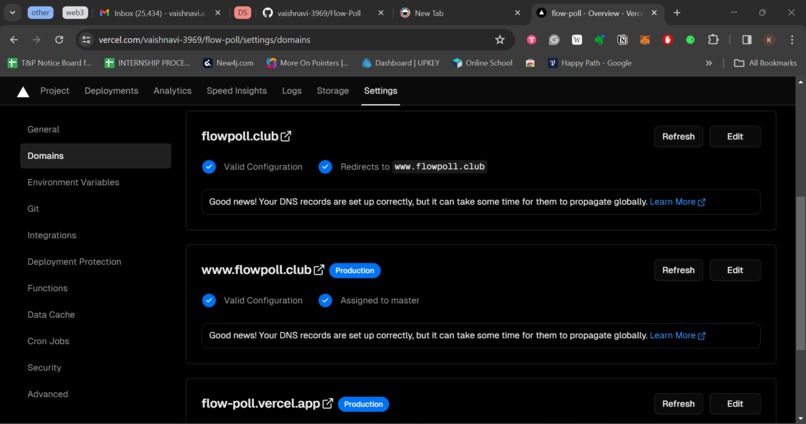This screenshot has width=806, height=424.
Task: Click Production badge next to www.flowpoll.club
Action: point(355,270)
